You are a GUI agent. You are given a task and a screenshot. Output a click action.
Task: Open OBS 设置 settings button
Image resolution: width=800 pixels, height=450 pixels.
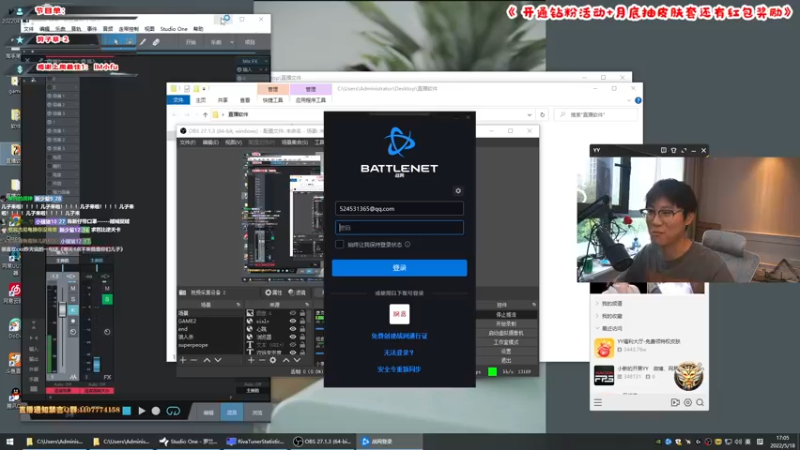[x=506, y=352]
